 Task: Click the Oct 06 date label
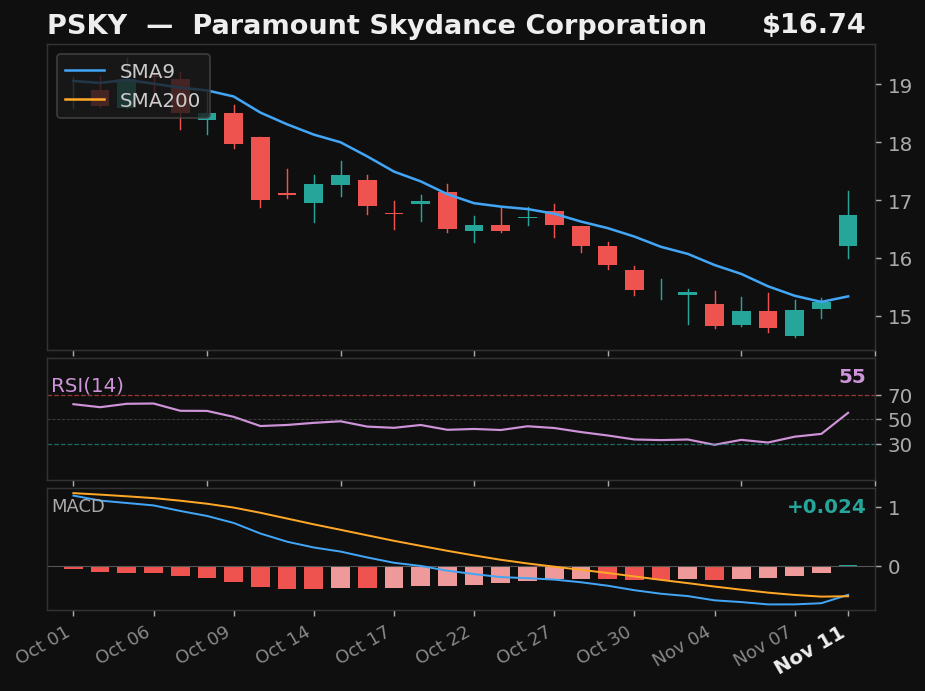124,645
